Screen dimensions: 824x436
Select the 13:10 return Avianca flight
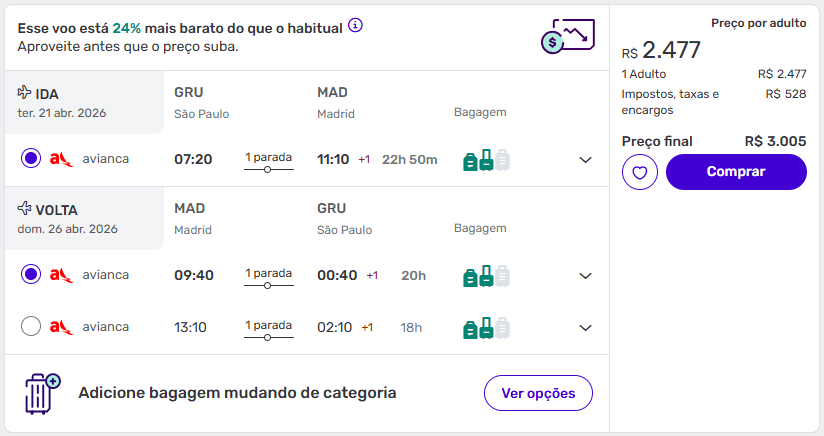pyautogui.click(x=31, y=326)
